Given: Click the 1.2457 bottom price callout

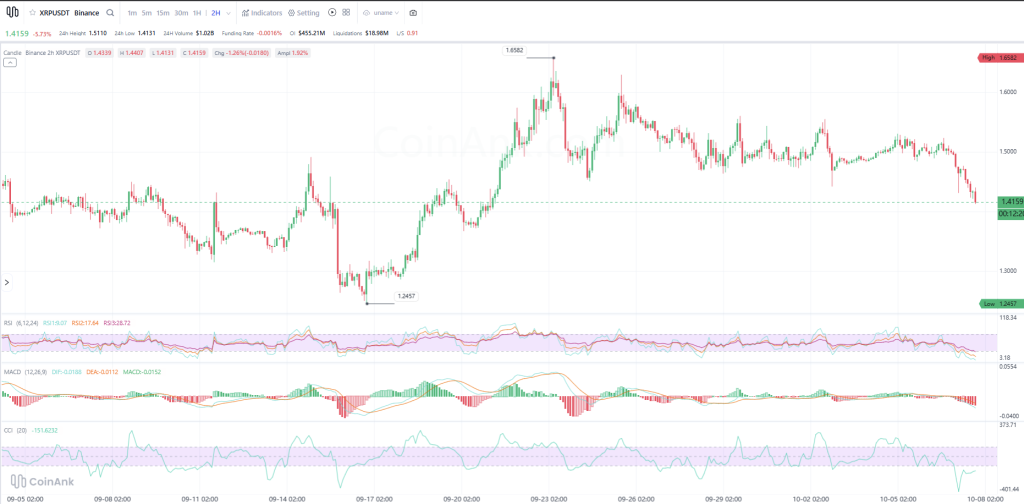Looking at the screenshot, I should tap(406, 296).
